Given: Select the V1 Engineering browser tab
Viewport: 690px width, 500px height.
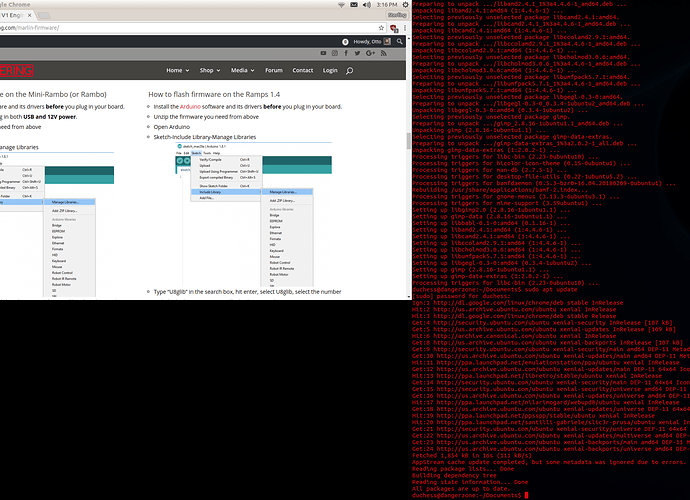Looking at the screenshot, I should pos(13,15).
